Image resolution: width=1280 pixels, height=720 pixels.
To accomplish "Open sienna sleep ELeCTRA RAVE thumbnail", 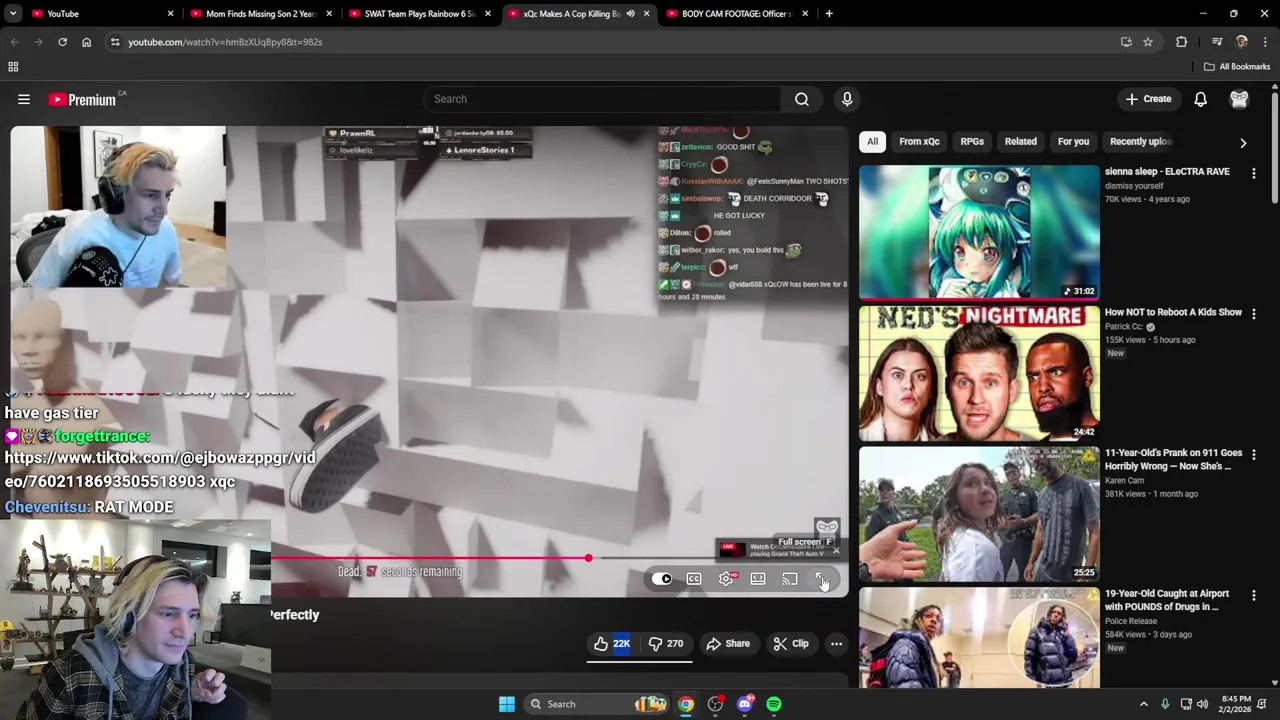I will tap(979, 232).
